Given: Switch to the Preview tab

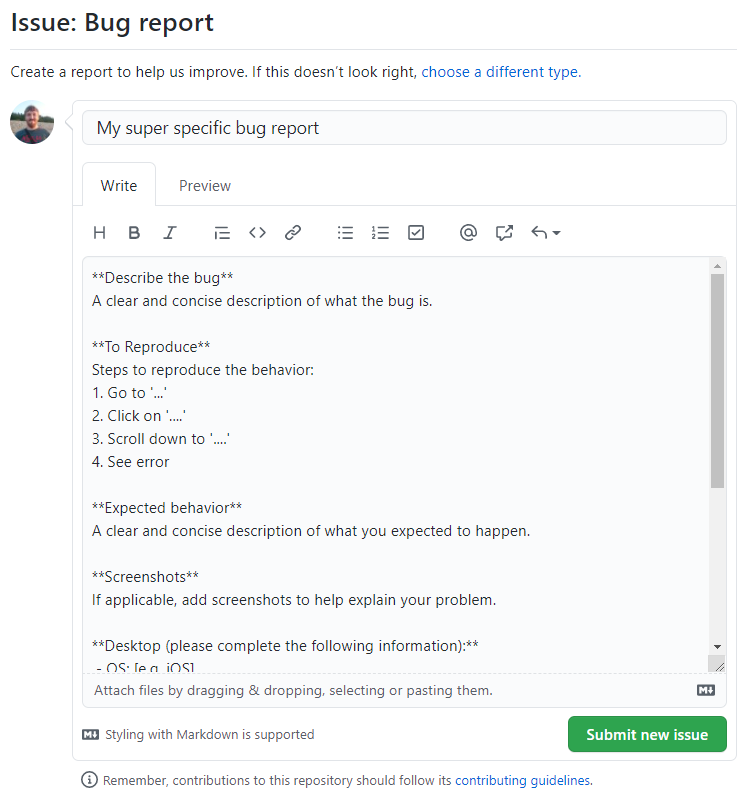Looking at the screenshot, I should 205,186.
